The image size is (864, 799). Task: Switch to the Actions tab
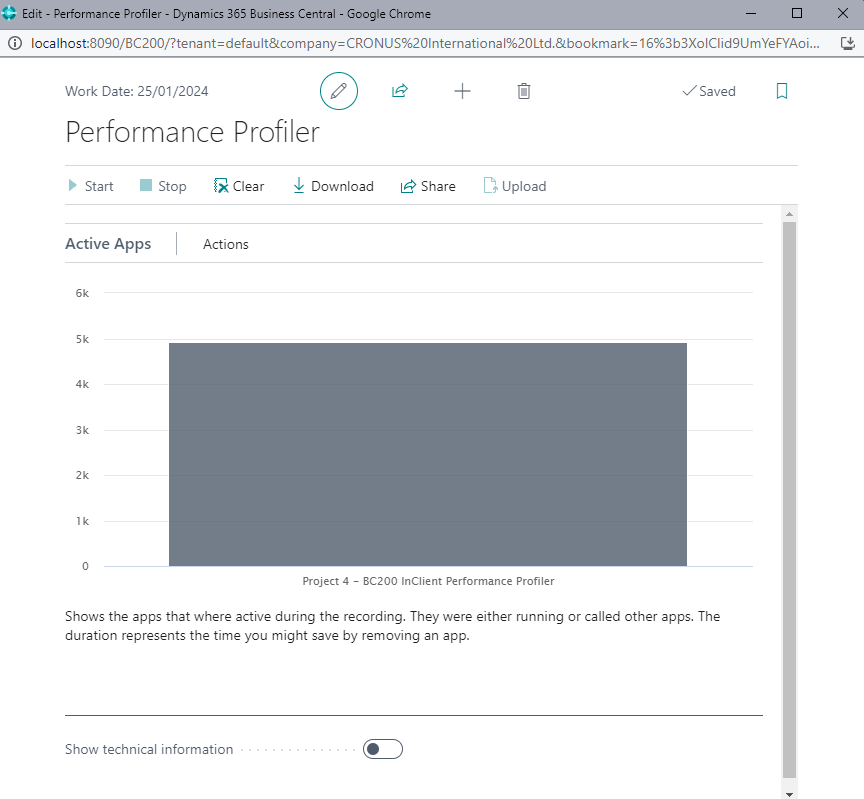point(225,243)
